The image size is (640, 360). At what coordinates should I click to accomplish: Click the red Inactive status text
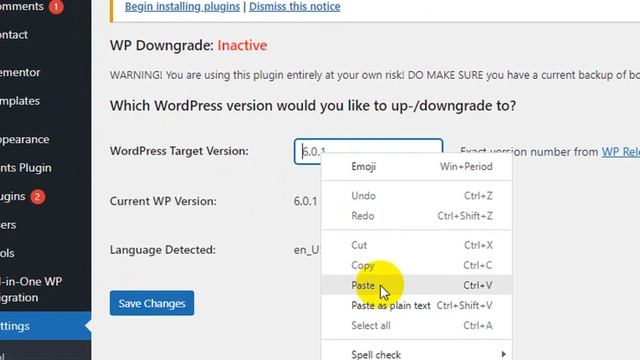tap(242, 45)
